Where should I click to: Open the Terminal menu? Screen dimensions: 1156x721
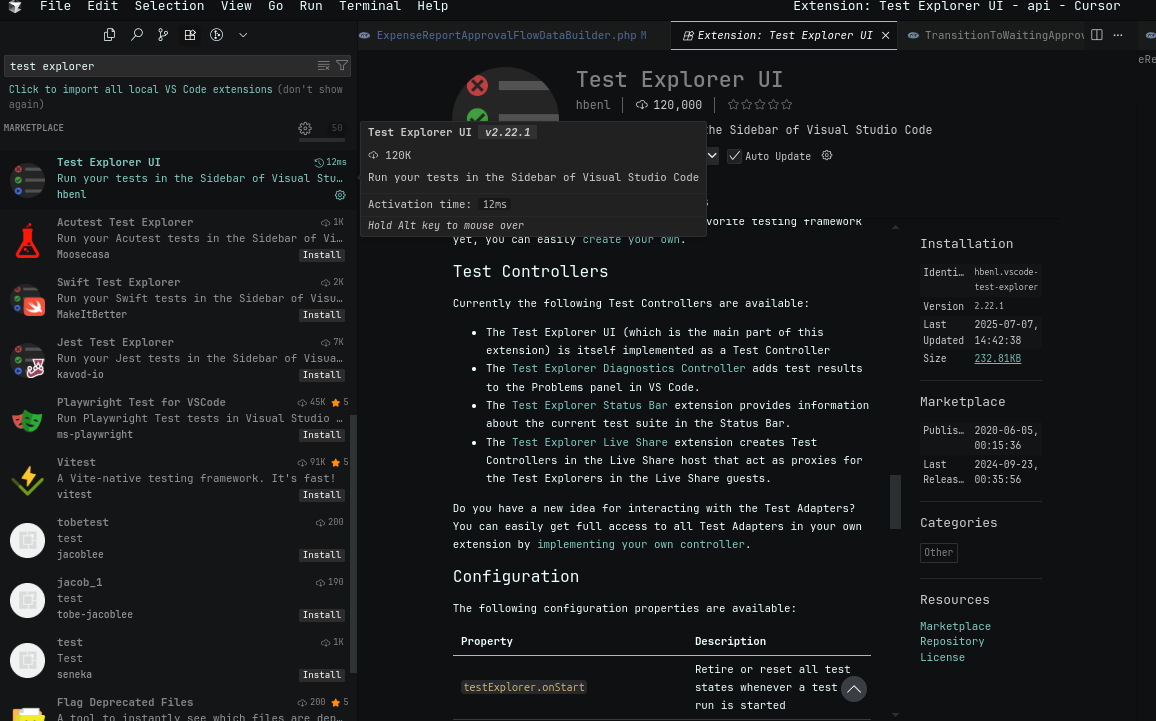pos(369,6)
